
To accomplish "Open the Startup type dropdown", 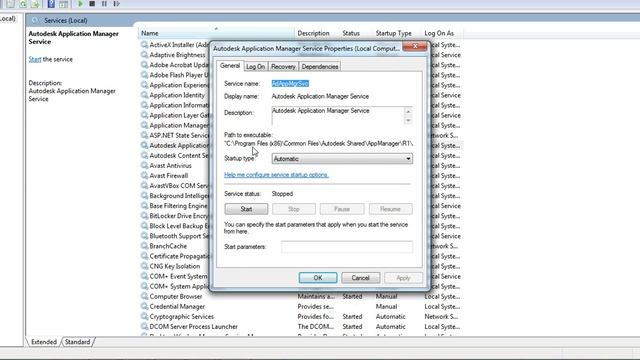I will pos(342,159).
